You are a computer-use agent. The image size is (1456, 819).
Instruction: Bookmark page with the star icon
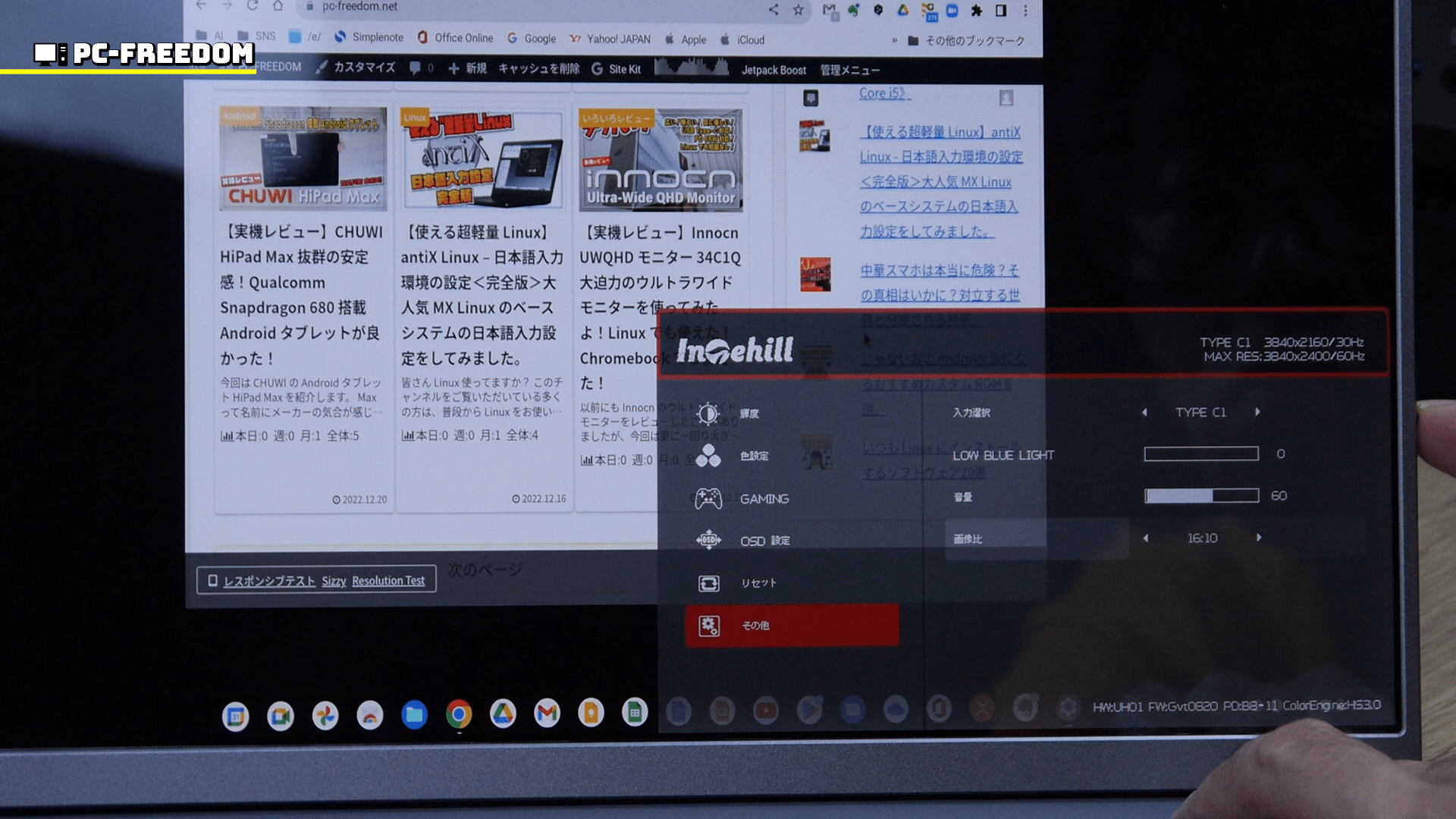[798, 10]
